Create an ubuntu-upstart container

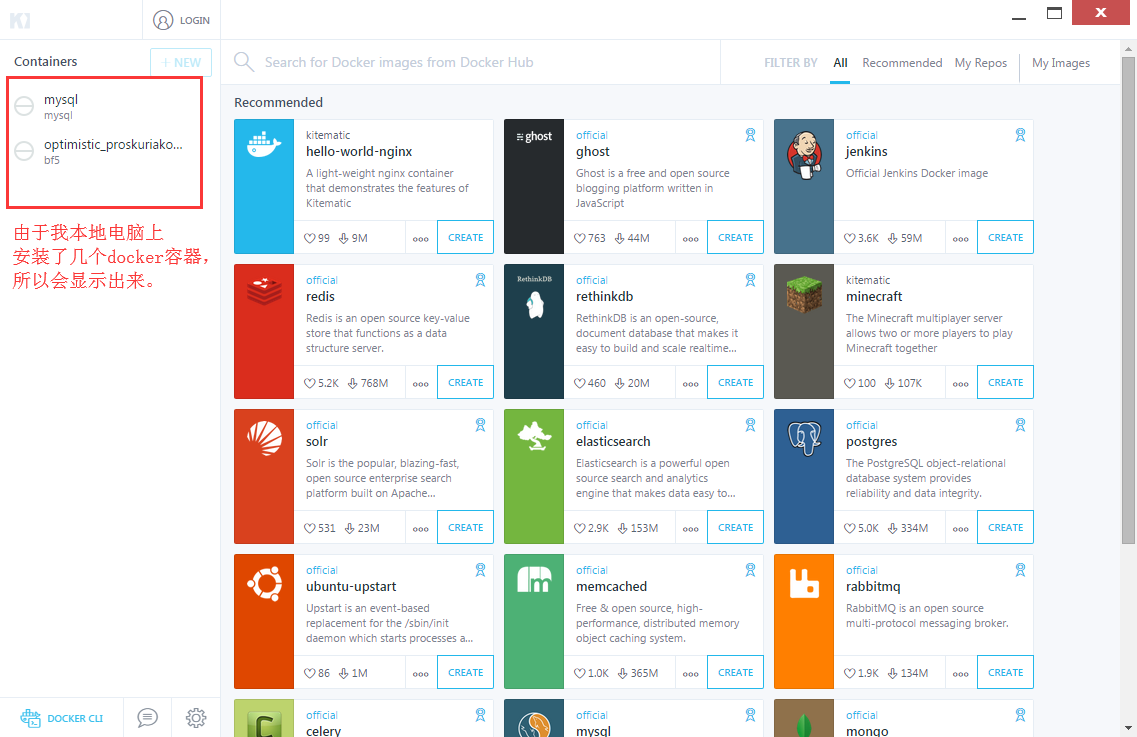pos(466,672)
